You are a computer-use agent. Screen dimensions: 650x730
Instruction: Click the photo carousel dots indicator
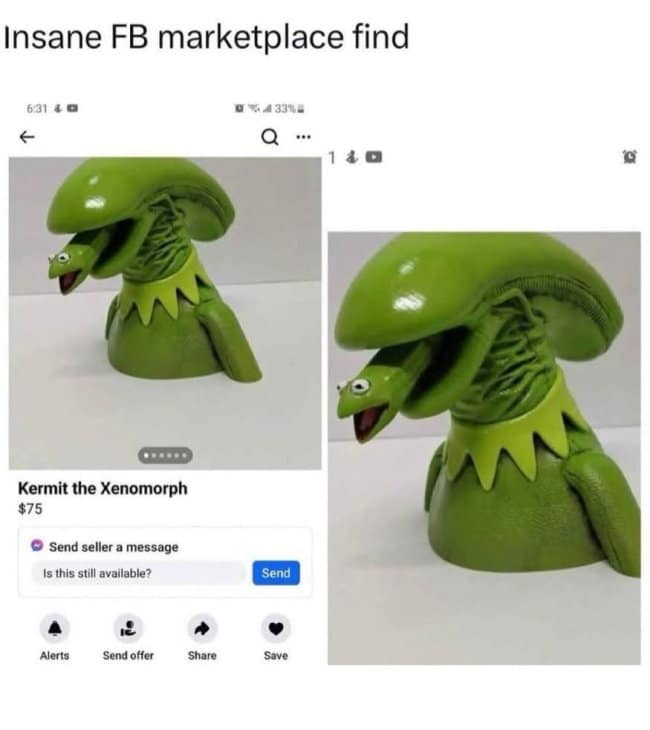click(165, 455)
